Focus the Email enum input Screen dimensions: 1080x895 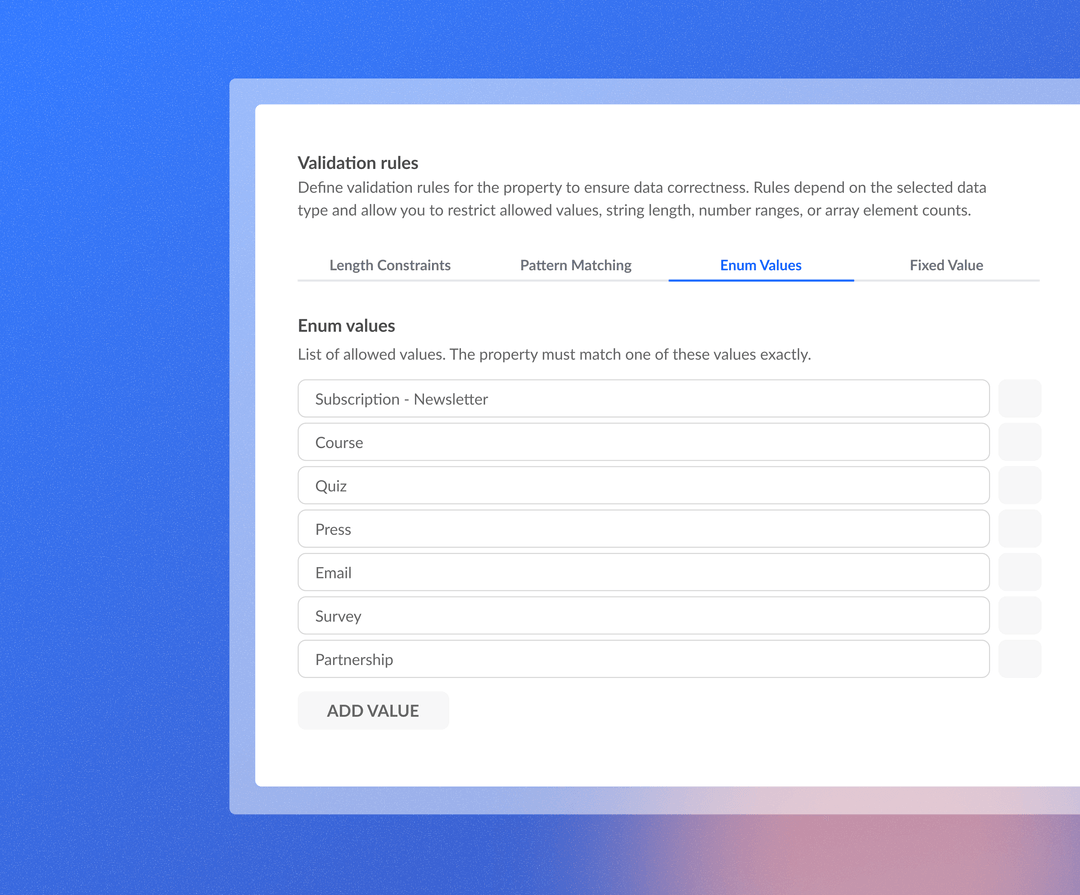tap(643, 572)
